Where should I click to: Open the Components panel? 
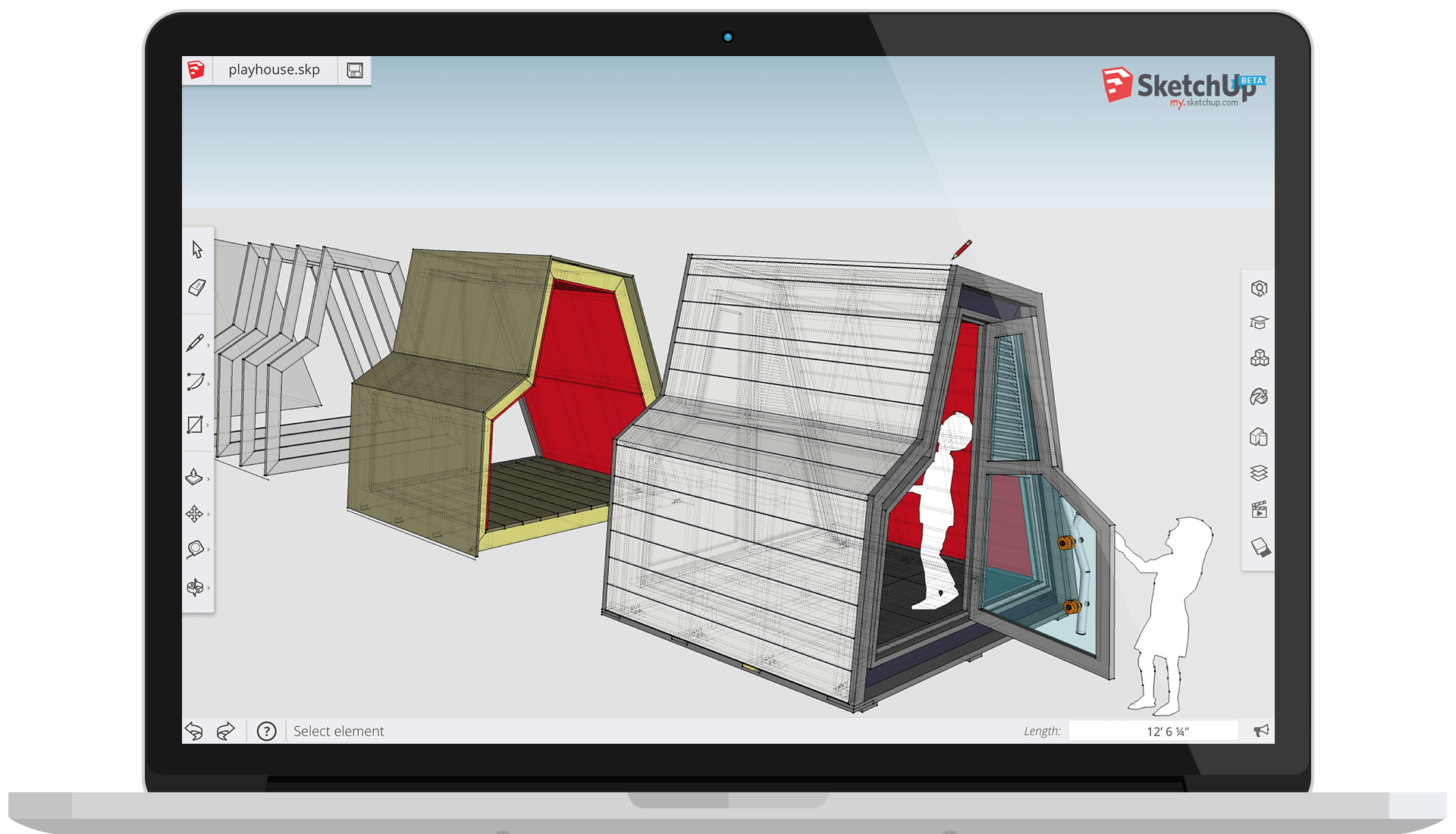pos(1259,358)
